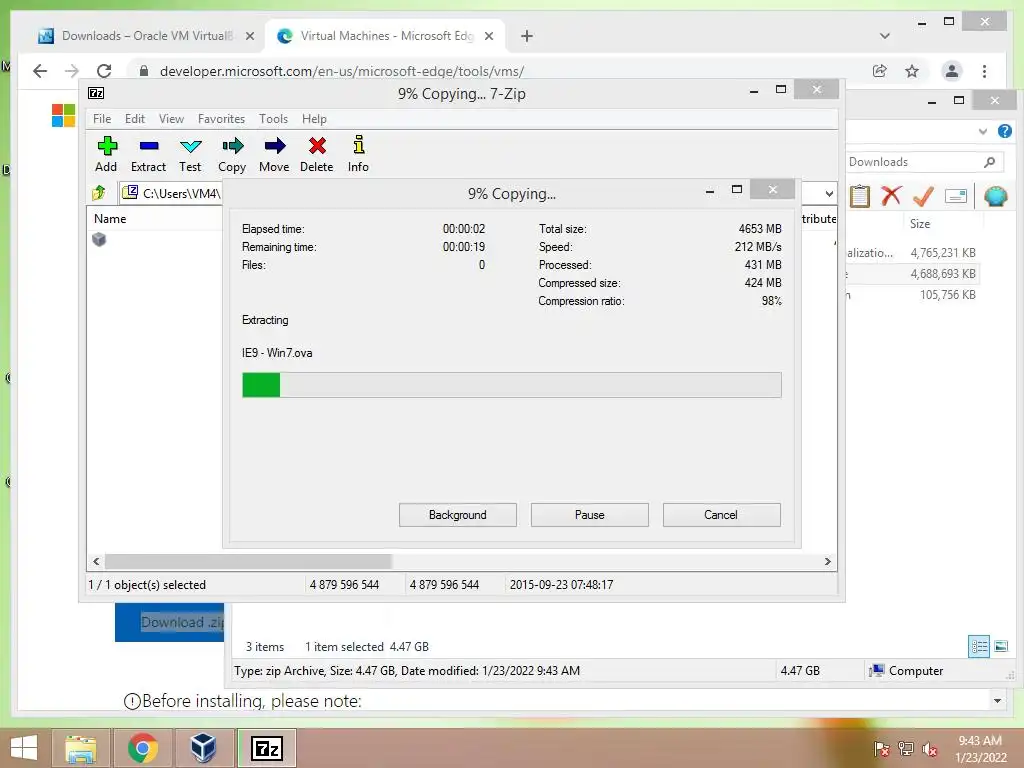Expand the 7-Zip address path dropdown
The height and width of the screenshot is (768, 1024).
pyautogui.click(x=829, y=193)
